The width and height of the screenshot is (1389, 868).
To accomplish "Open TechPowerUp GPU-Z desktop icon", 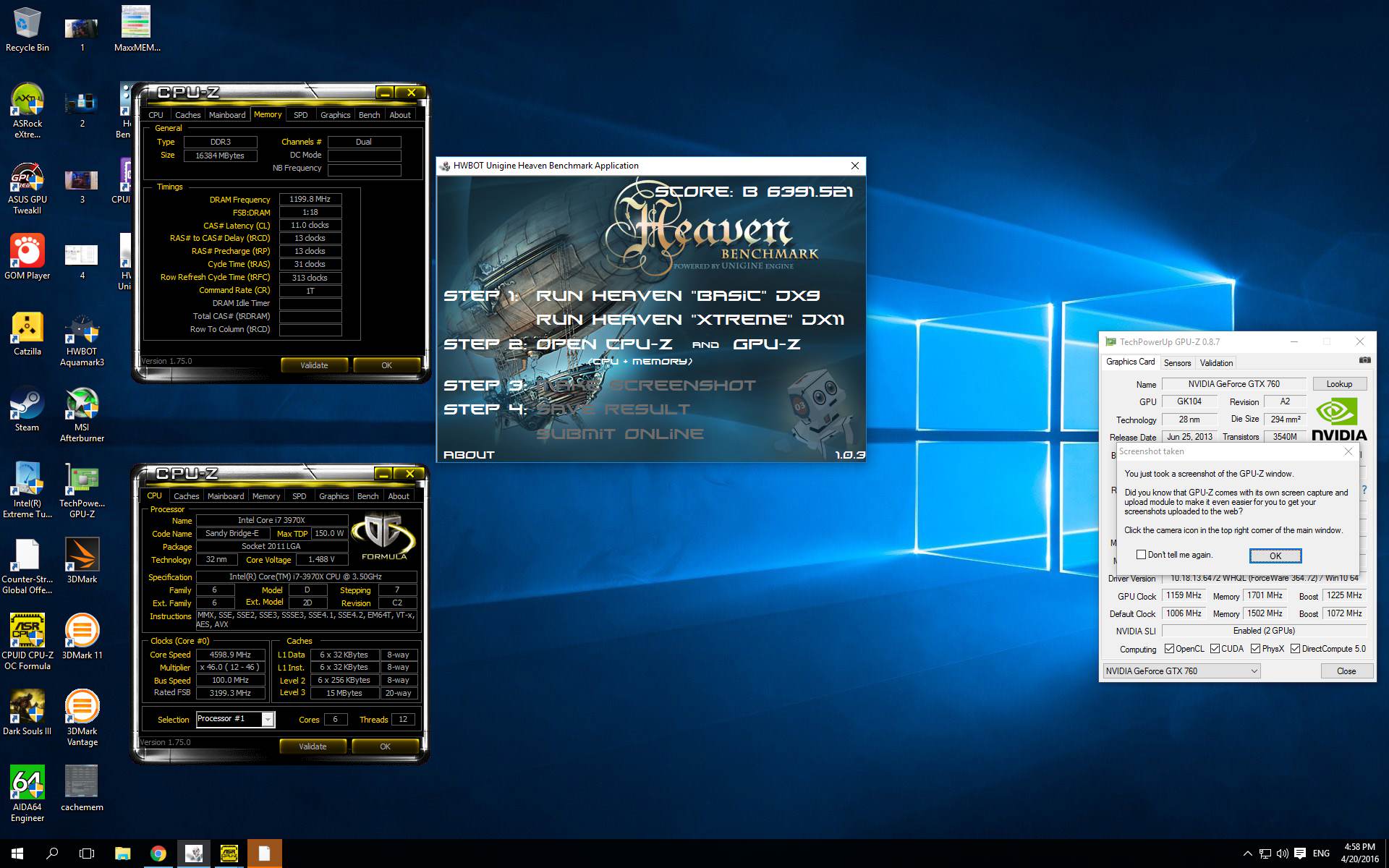I will click(x=82, y=490).
